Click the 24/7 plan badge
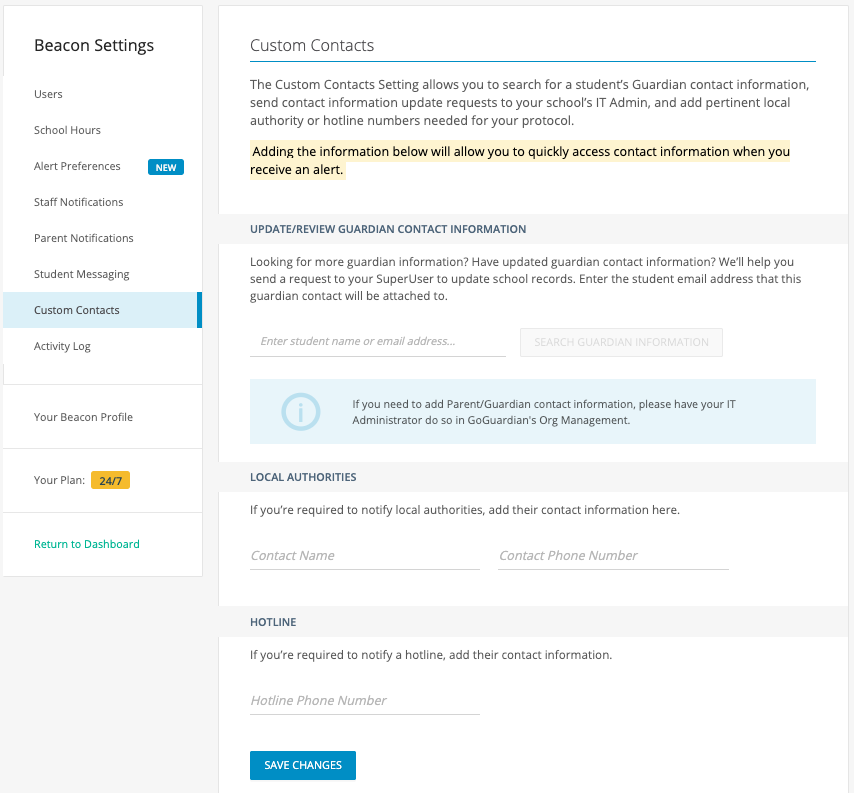This screenshot has height=793, width=854. pyautogui.click(x=110, y=480)
